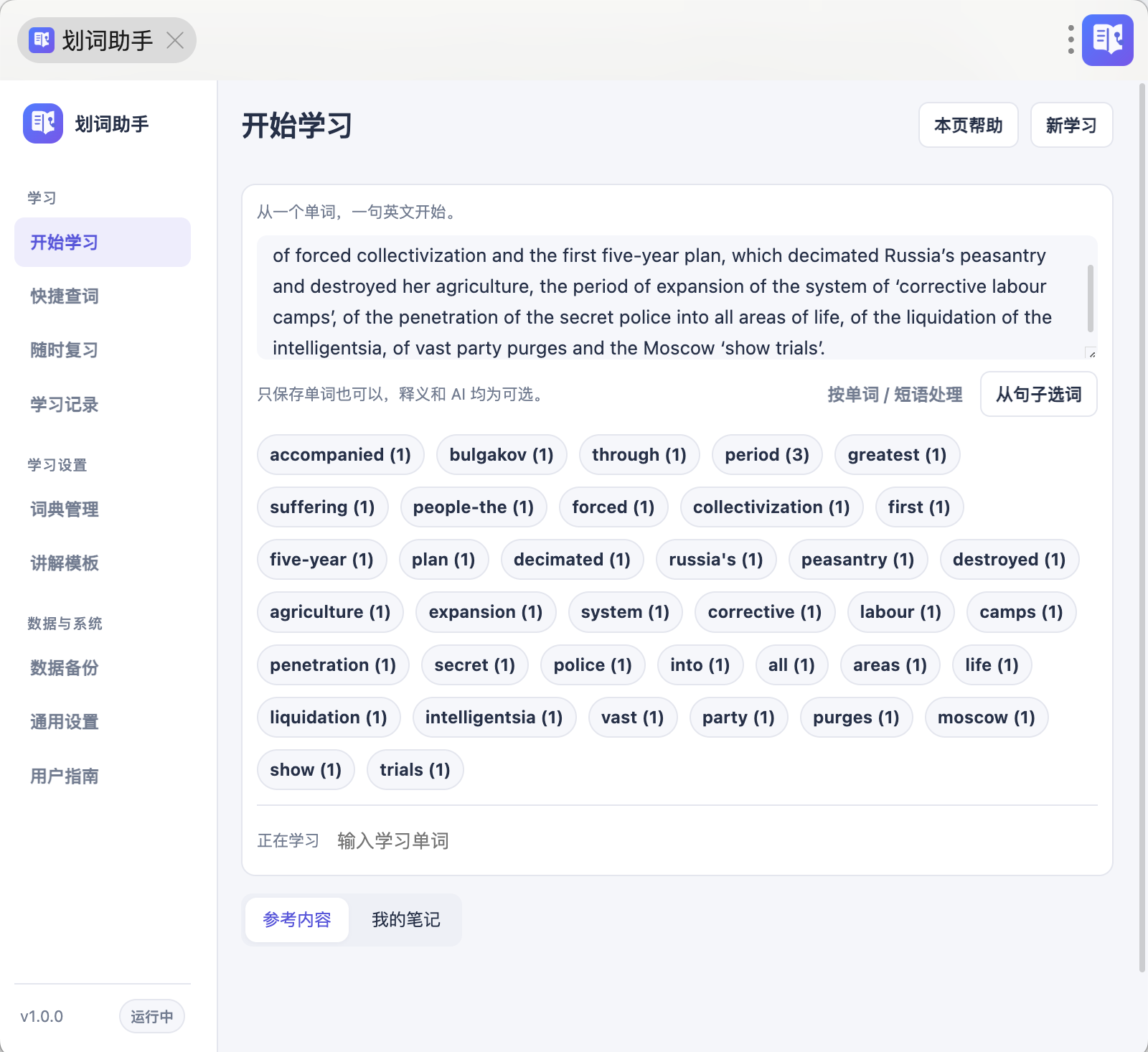Screen dimensions: 1148x1052
Task: Click the 输入学习单词 input field
Action: pos(716,840)
